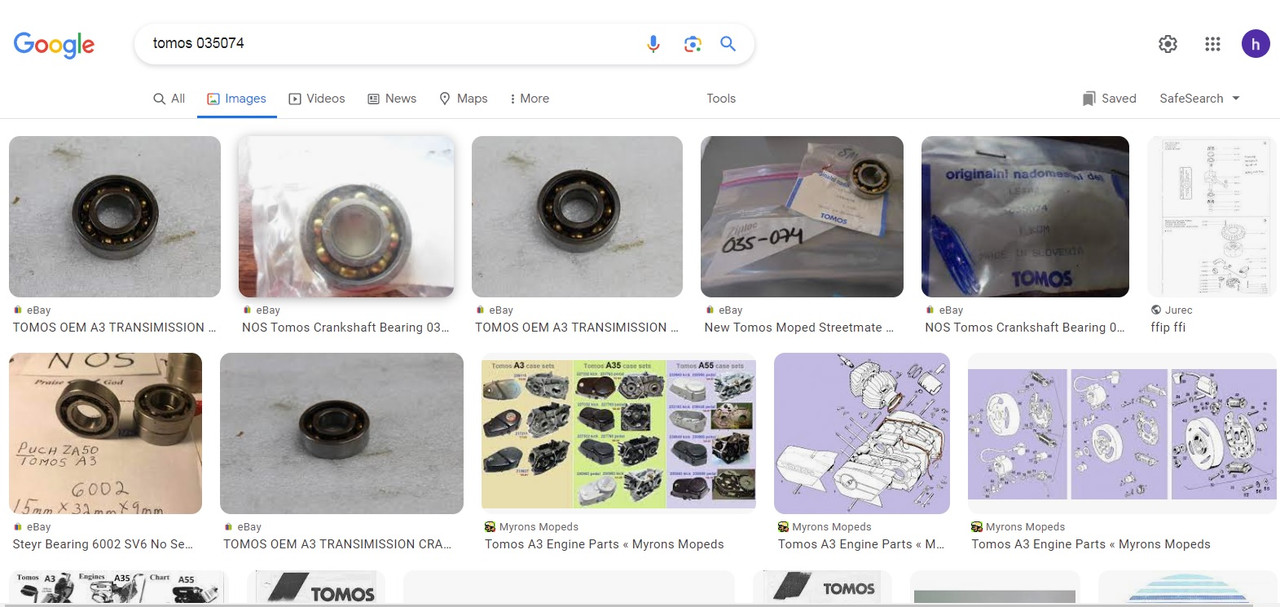1280x607 pixels.
Task: Open highlighted NOS Tomos Crankshaft Bearing thumbnail
Action: click(346, 217)
